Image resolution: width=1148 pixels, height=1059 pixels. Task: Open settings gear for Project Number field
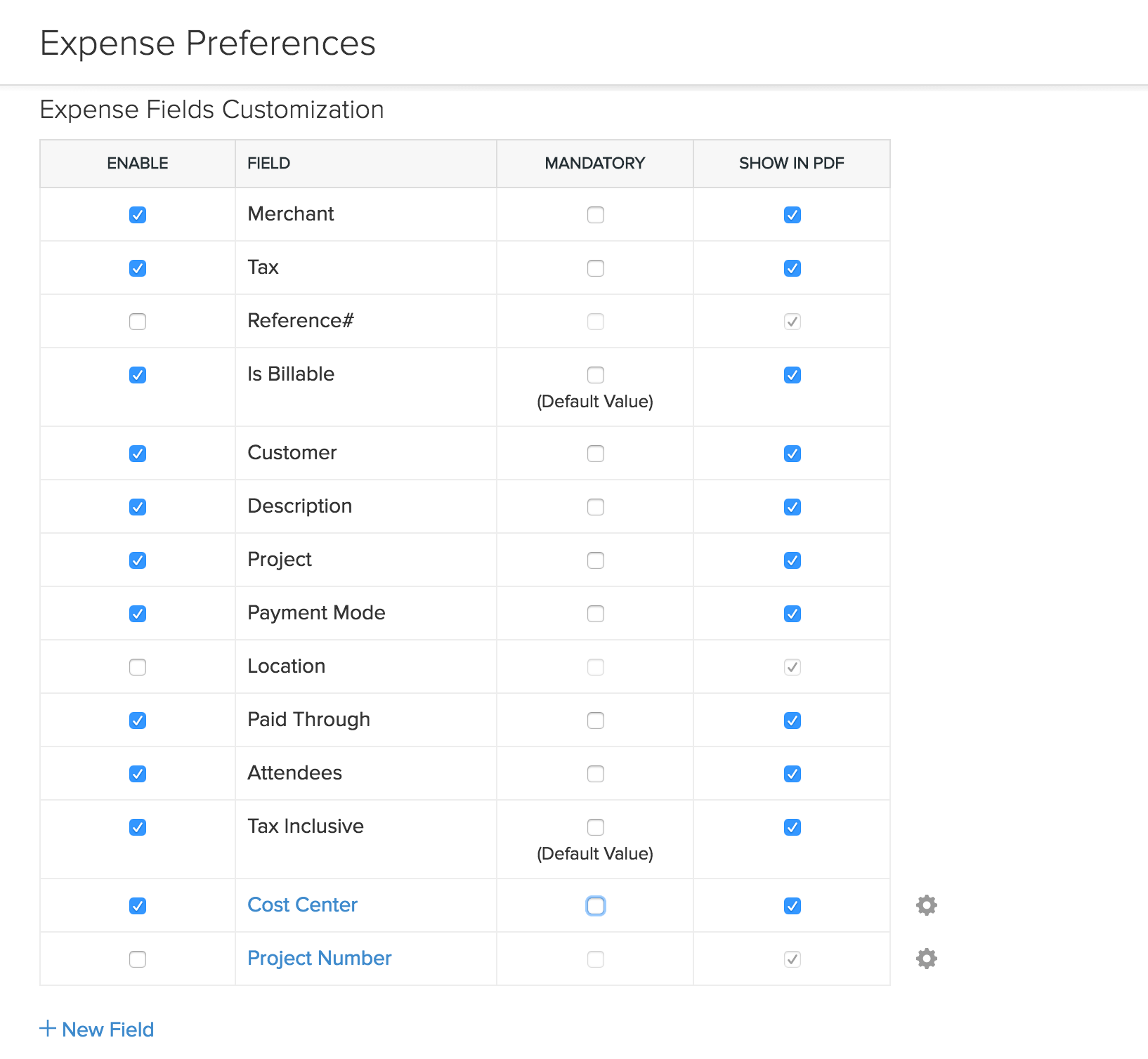tap(927, 959)
